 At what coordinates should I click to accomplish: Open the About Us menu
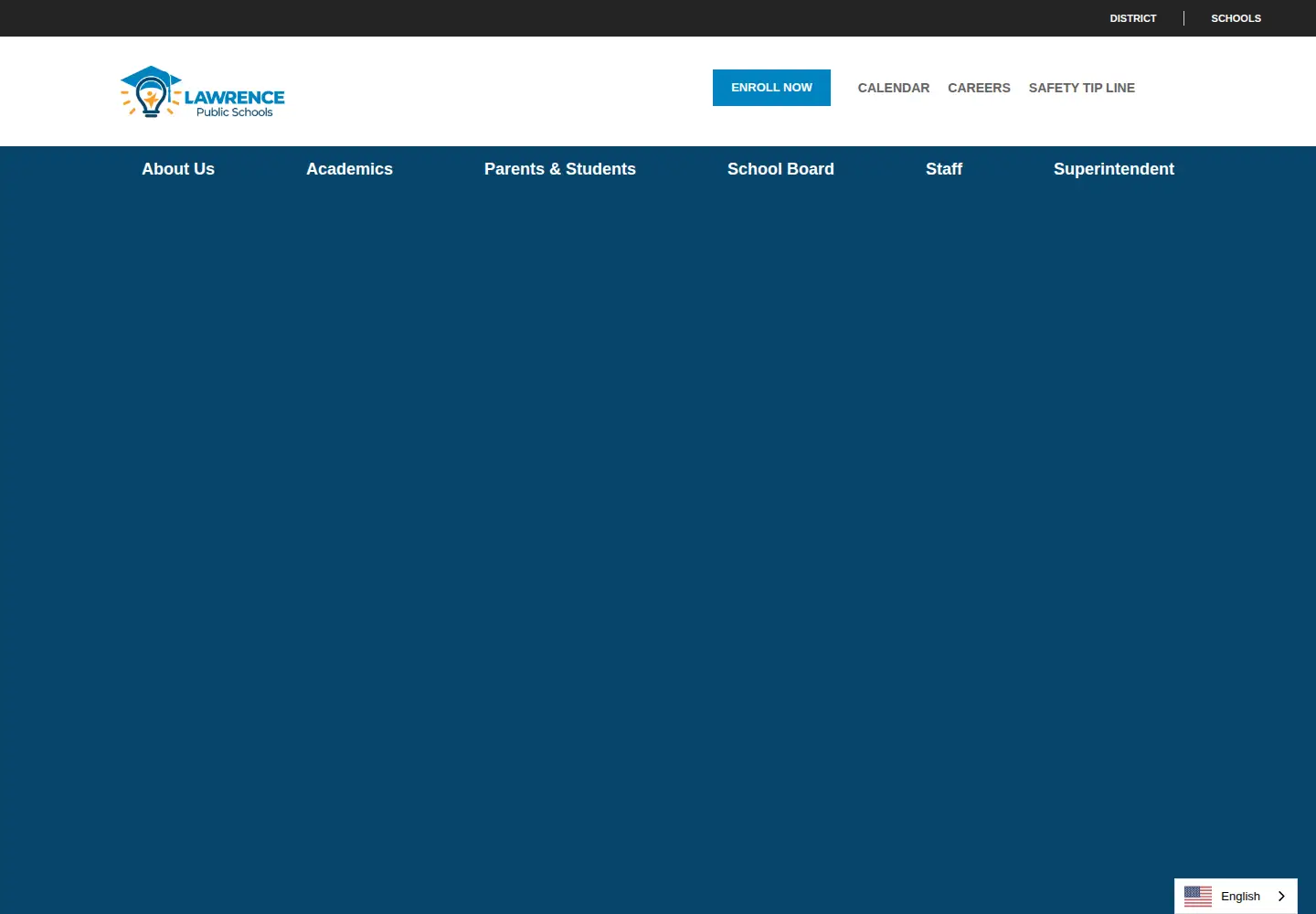pyautogui.click(x=178, y=169)
